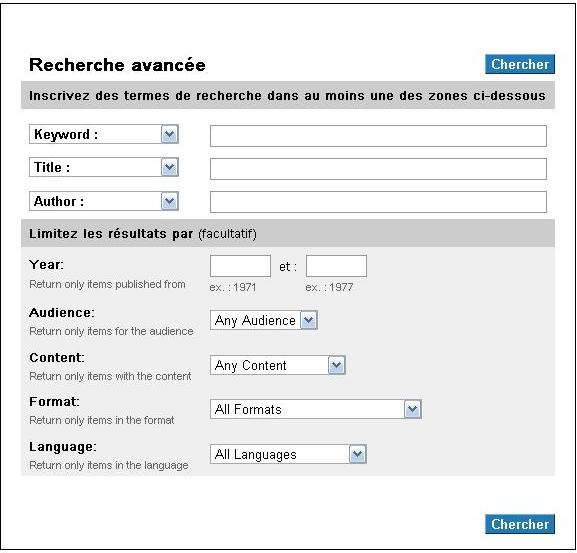Focus the Author search text field
Screen dimensions: 577x553
click(378, 202)
